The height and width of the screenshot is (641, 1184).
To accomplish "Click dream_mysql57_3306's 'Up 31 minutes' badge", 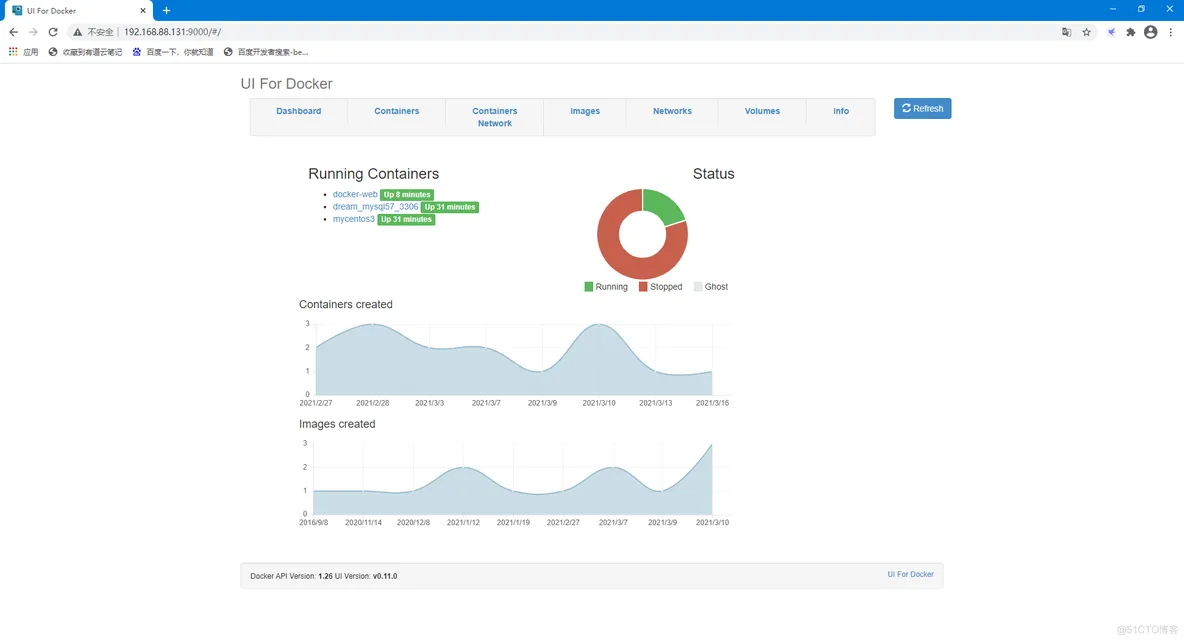I will pyautogui.click(x=449, y=207).
